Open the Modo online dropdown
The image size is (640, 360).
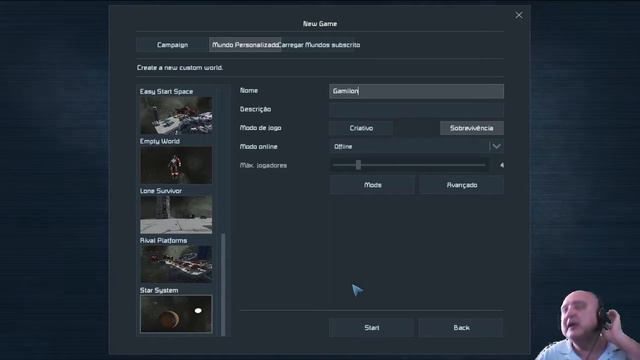point(416,147)
